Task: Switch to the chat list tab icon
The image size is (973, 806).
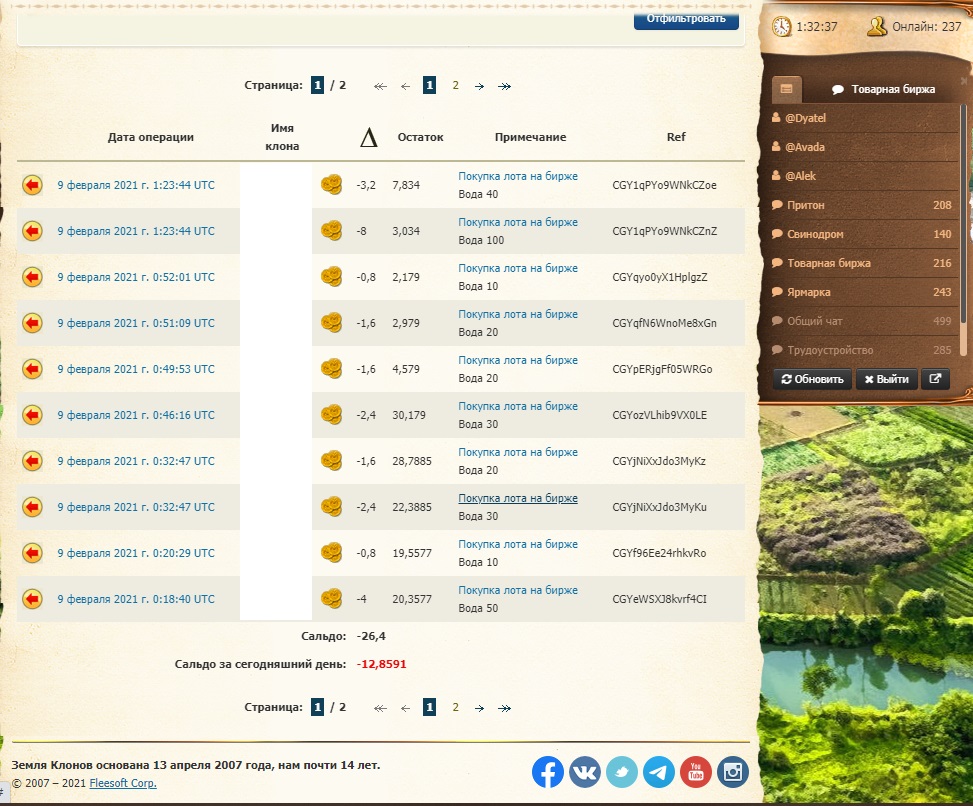Action: coord(787,89)
